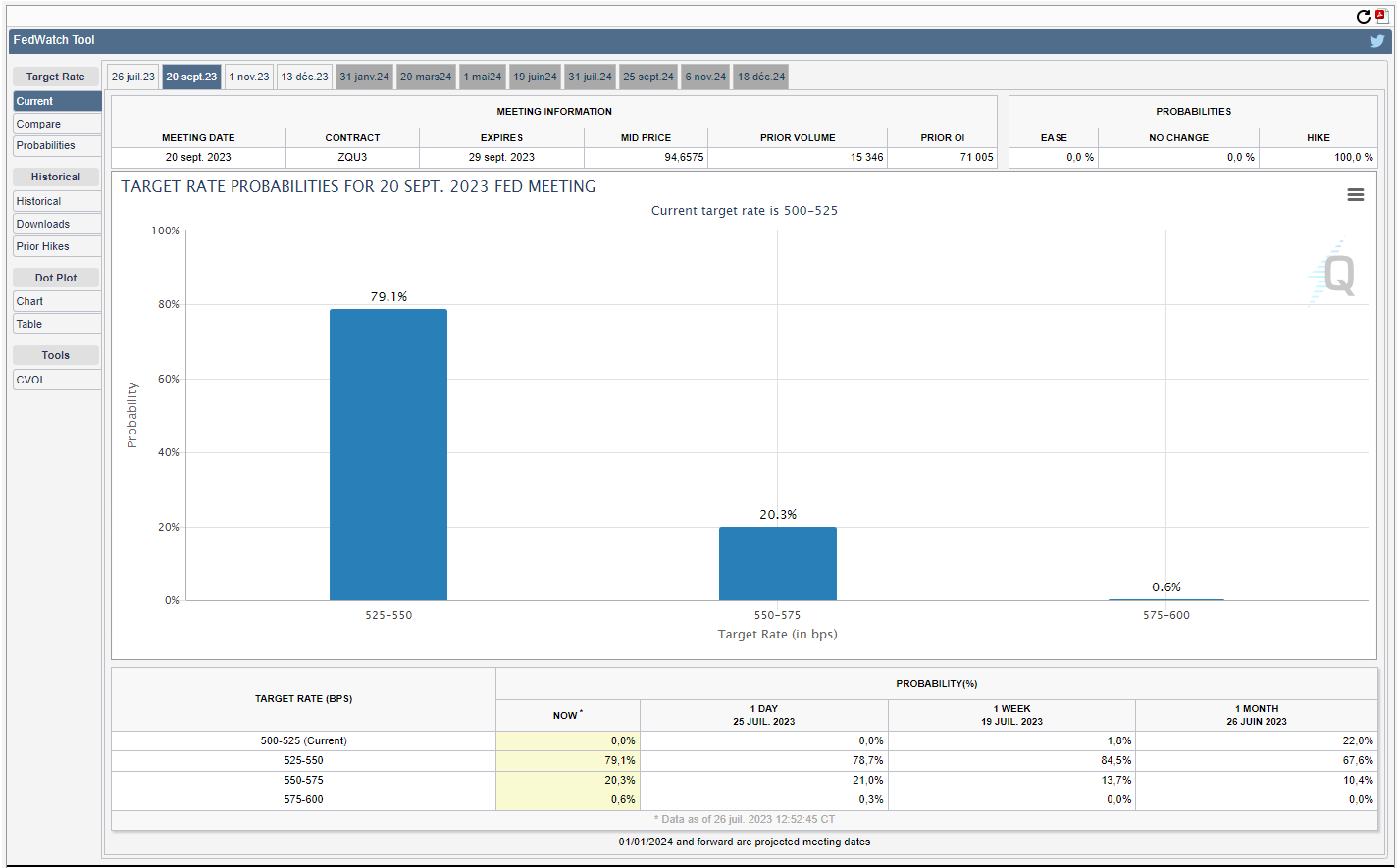This screenshot has height=868, width=1397.
Task: Go to Probabilities in the sidebar
Action: 57,145
